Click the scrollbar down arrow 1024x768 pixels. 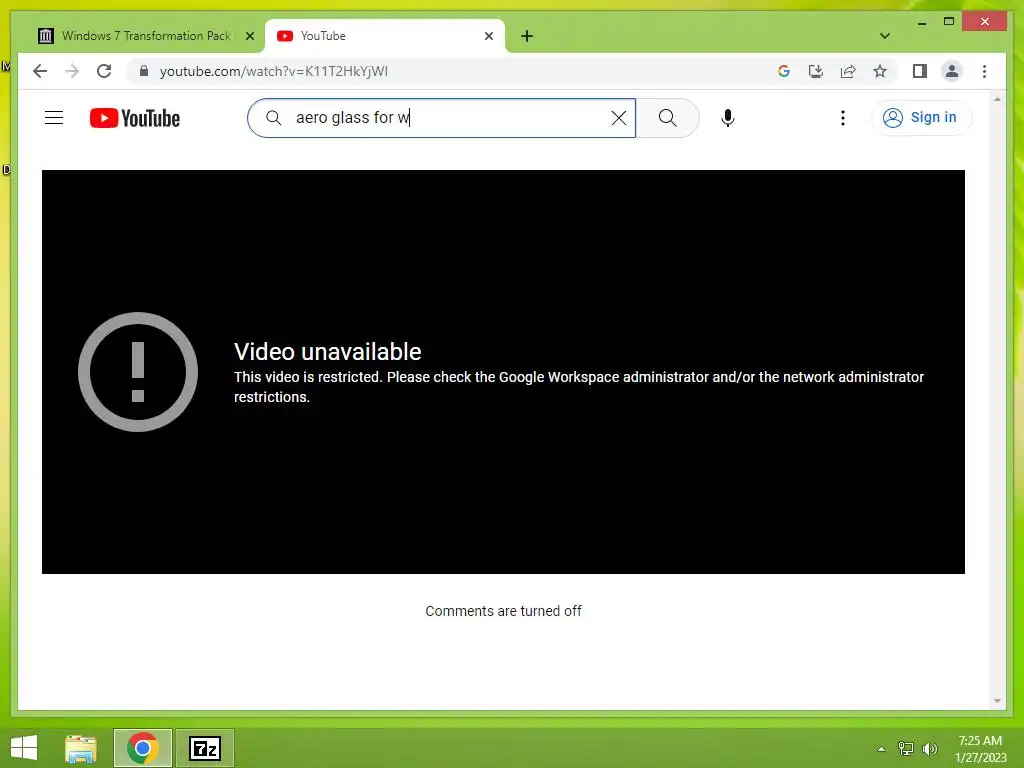point(997,701)
